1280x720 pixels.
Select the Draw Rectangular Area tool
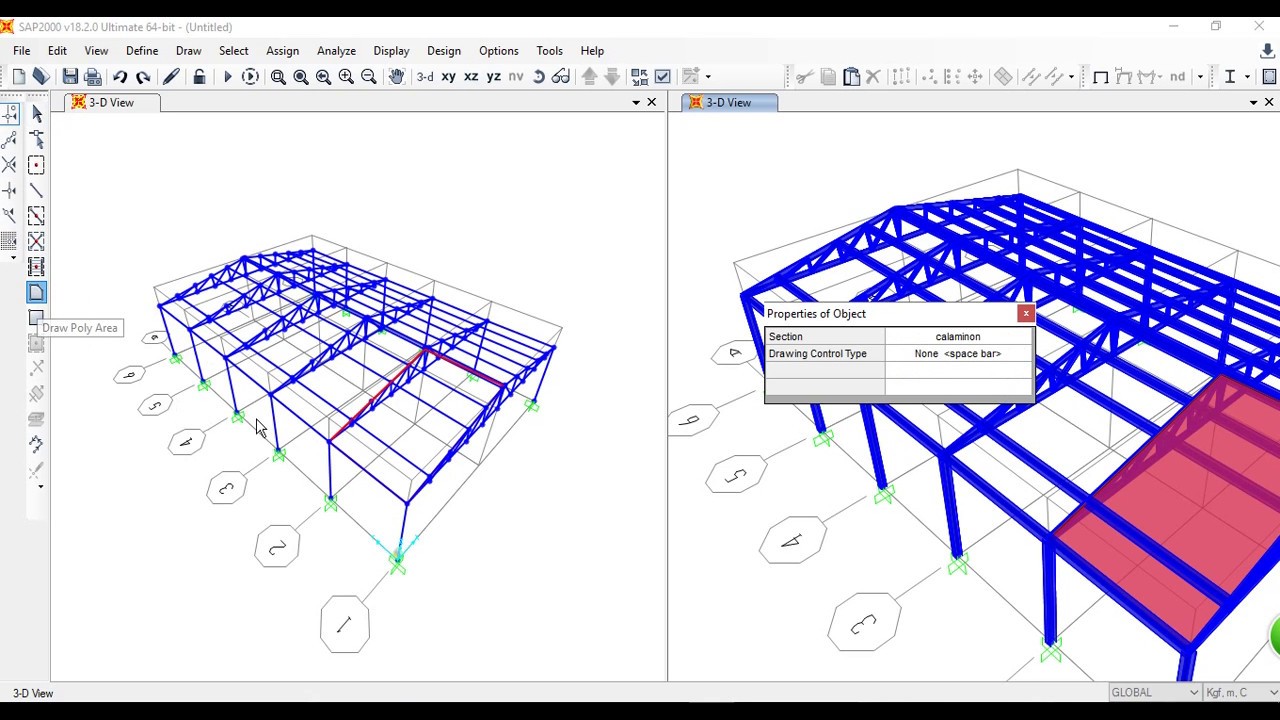point(35,317)
